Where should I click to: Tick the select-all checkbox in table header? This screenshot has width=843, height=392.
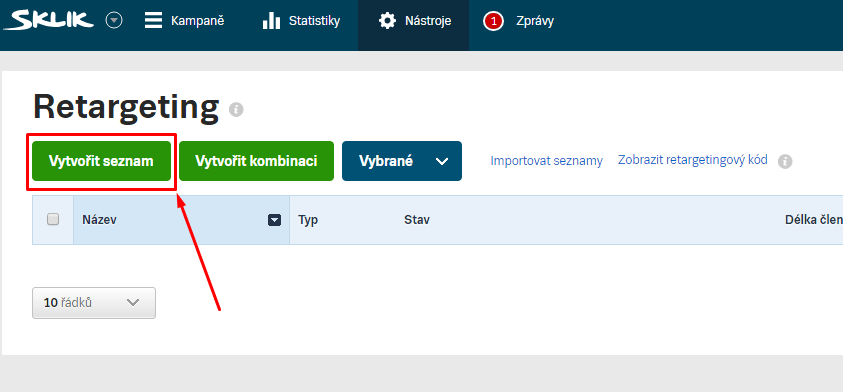[53, 219]
